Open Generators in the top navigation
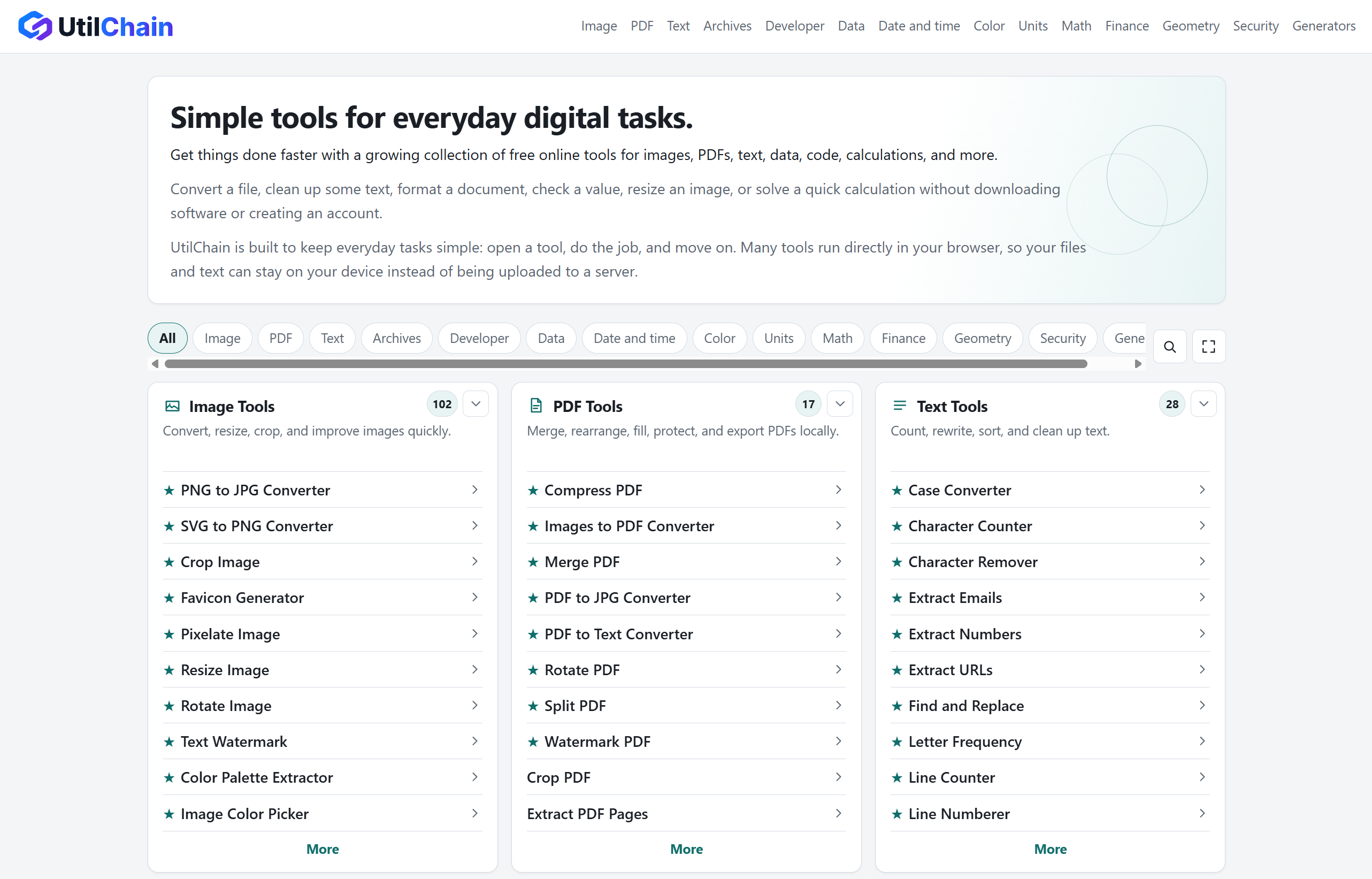Viewport: 1372px width, 879px height. point(1323,26)
